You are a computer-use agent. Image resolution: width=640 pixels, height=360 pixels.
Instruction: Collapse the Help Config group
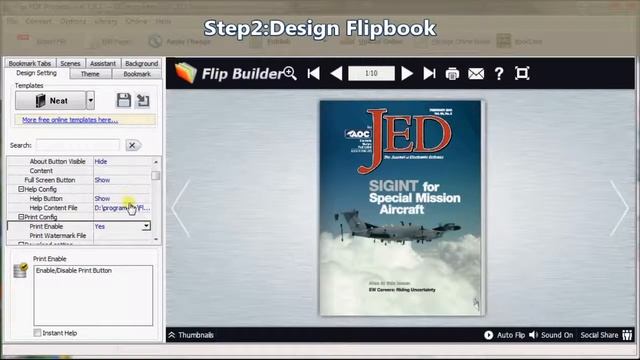coord(21,189)
